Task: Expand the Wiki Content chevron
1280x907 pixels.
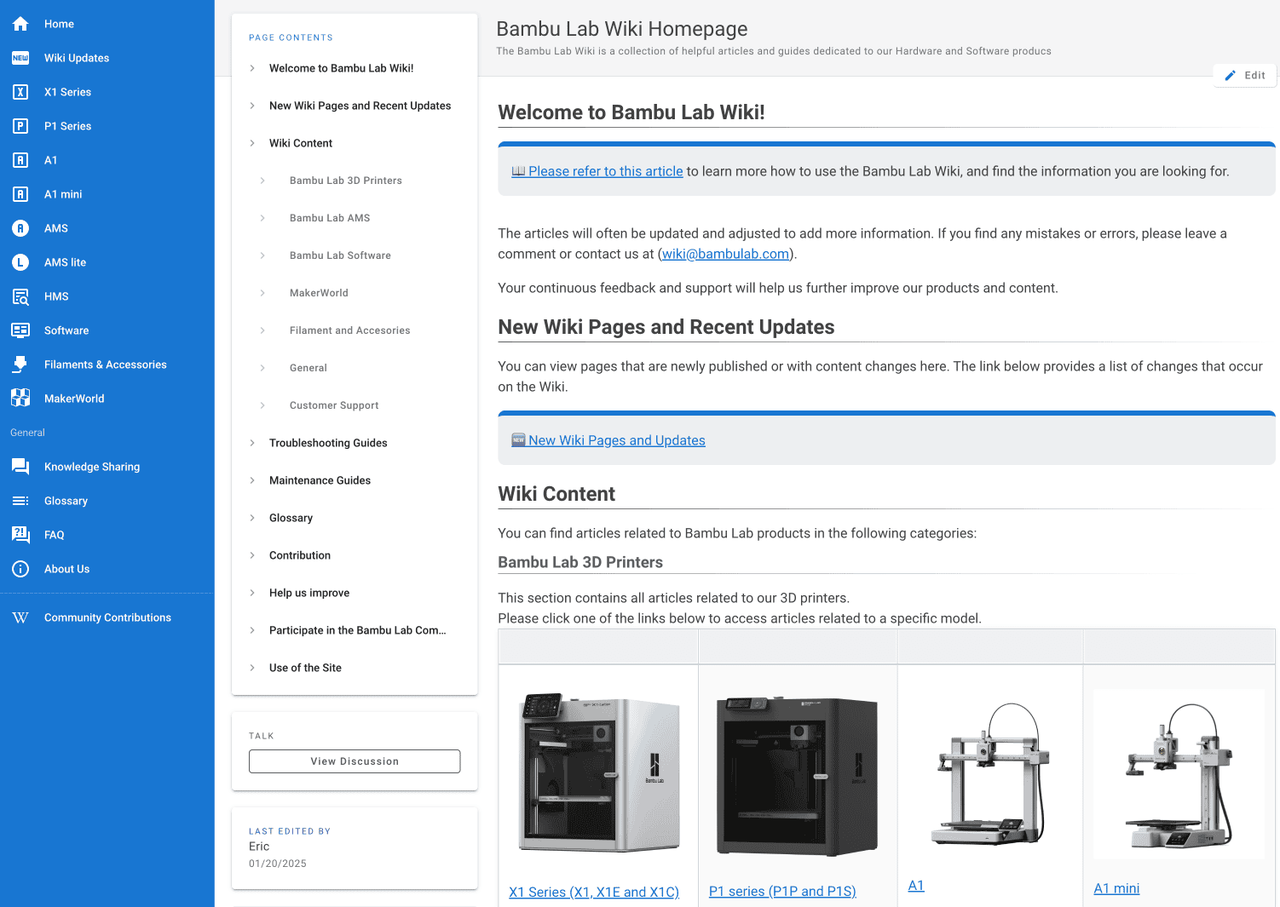Action: 252,143
